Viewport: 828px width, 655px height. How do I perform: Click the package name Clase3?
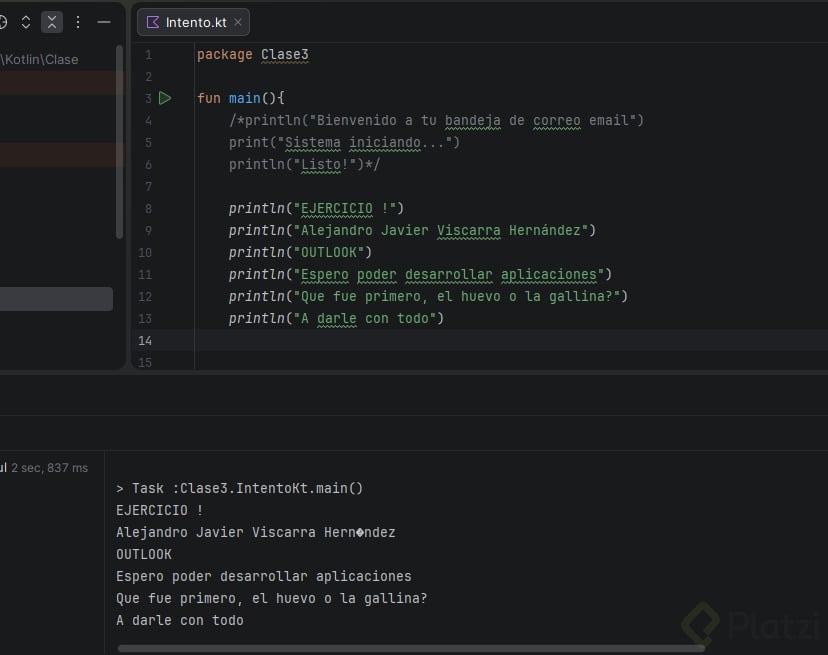tap(285, 54)
